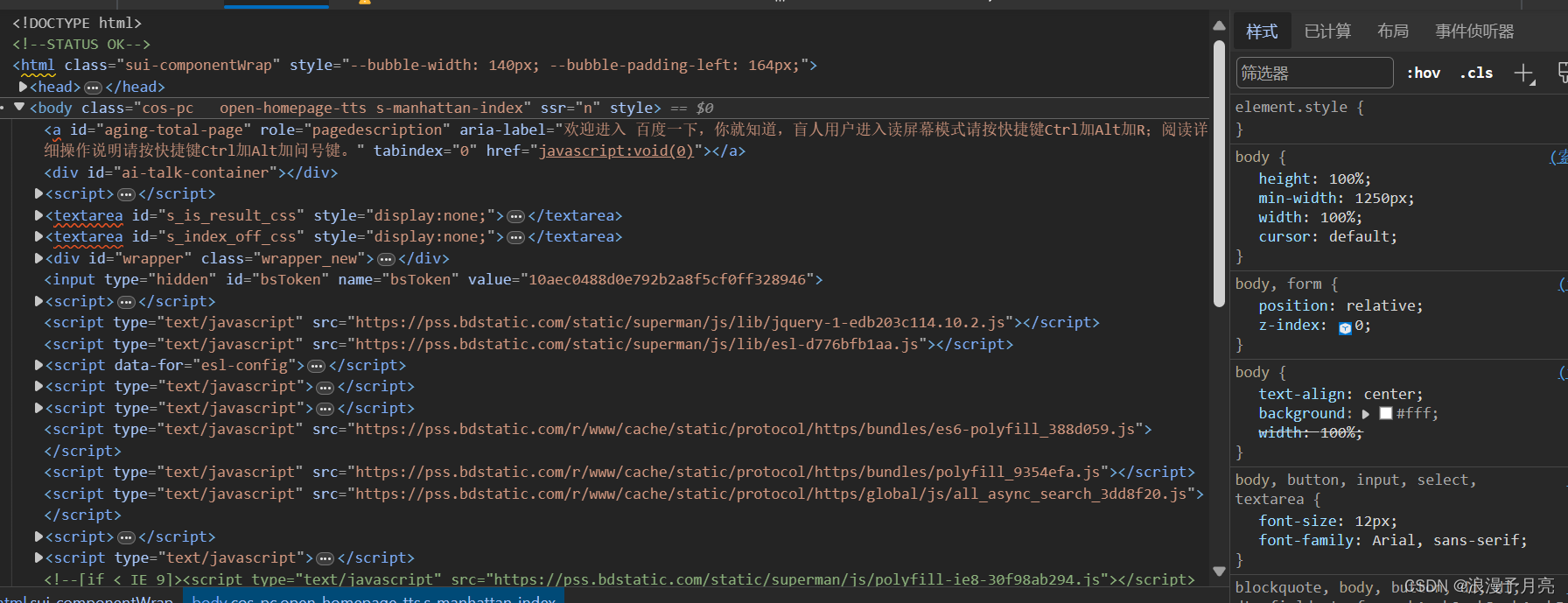Toggle the .cls element classes button
This screenshot has width=1568, height=603.
click(1476, 74)
